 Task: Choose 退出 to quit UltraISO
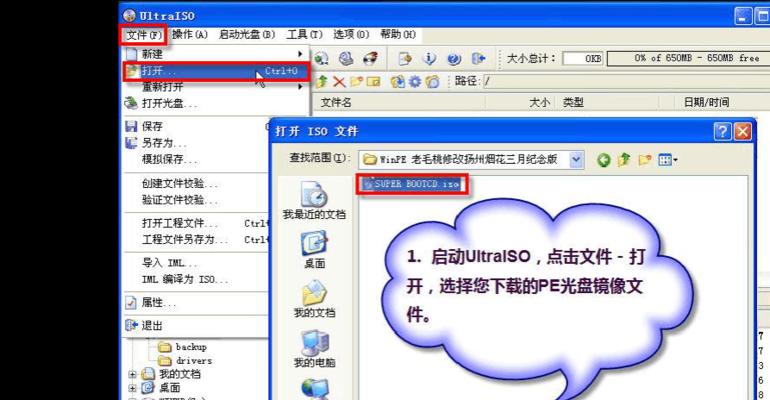(195, 325)
